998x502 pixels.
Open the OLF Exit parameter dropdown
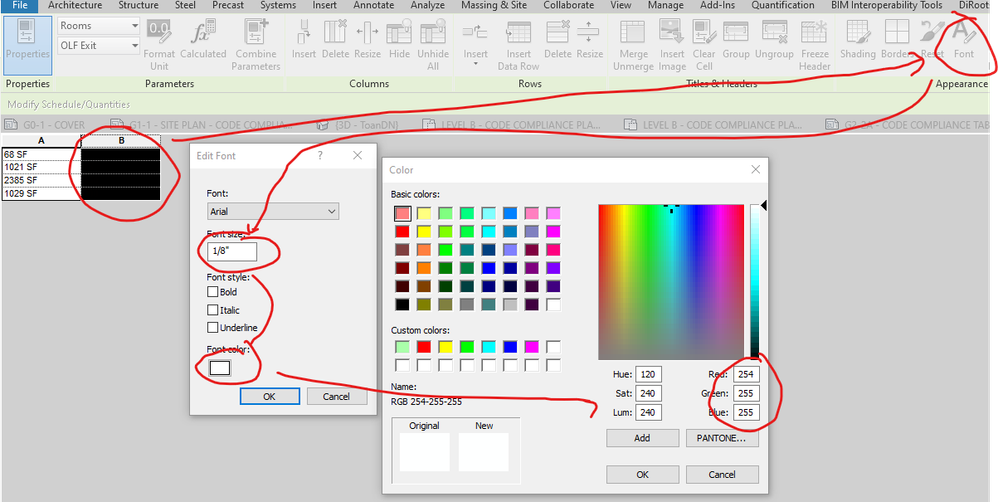tap(99, 46)
